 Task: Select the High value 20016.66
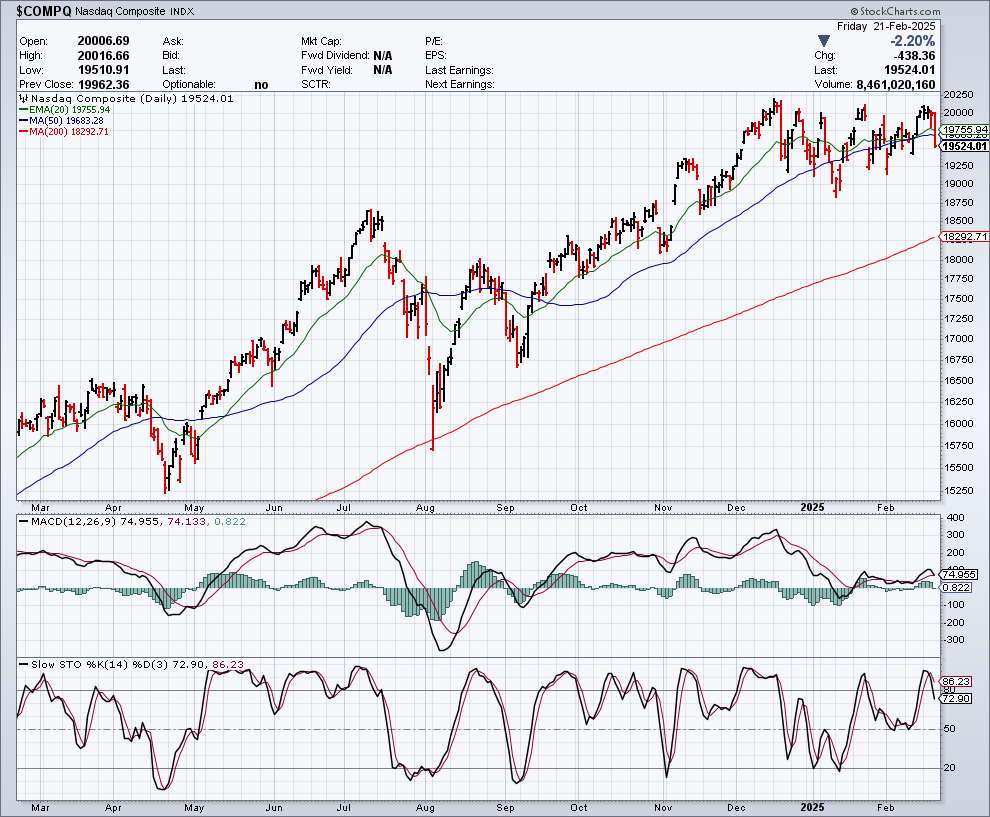coord(104,56)
